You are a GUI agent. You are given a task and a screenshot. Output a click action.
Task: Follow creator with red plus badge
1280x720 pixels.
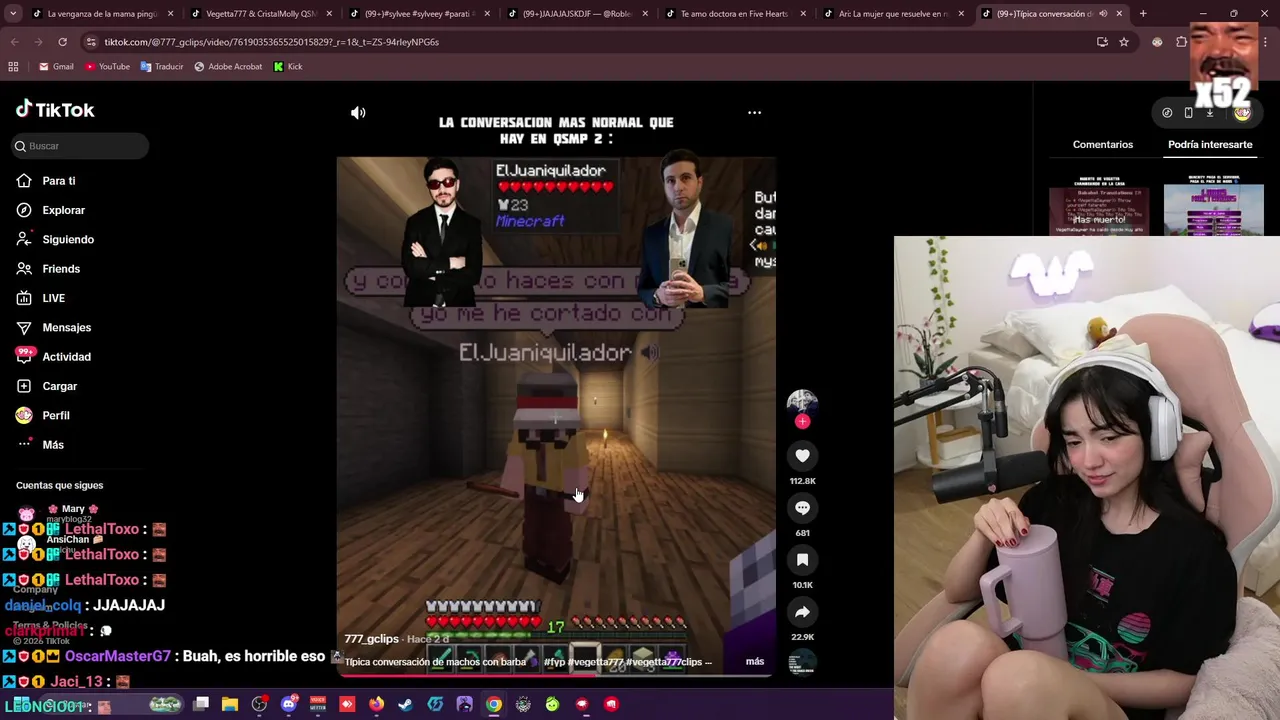802,422
